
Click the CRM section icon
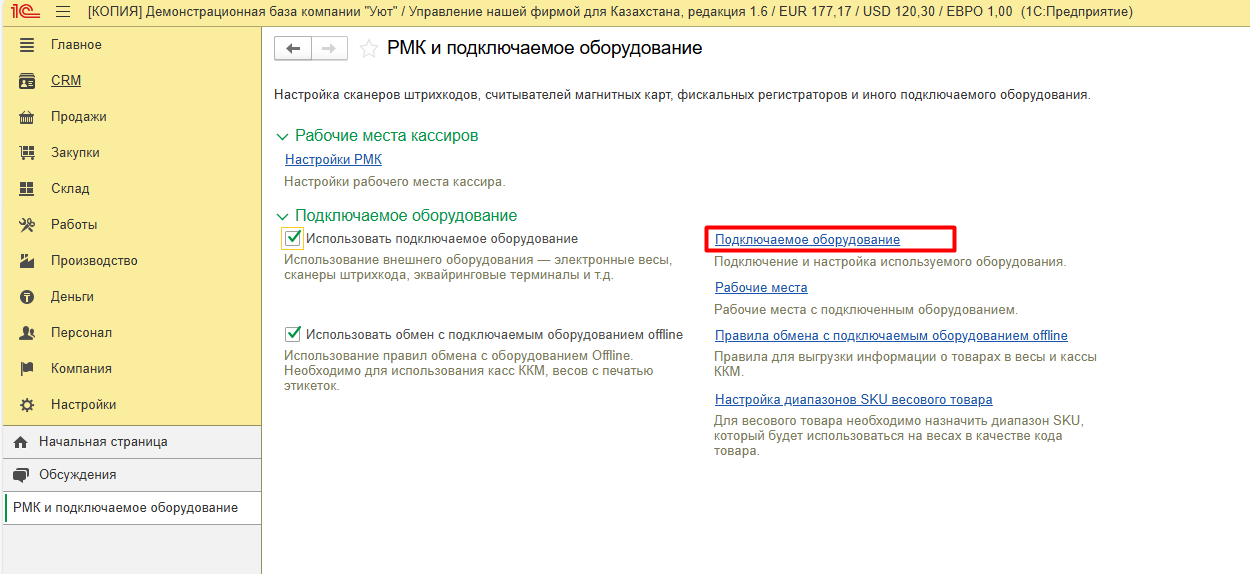28,81
